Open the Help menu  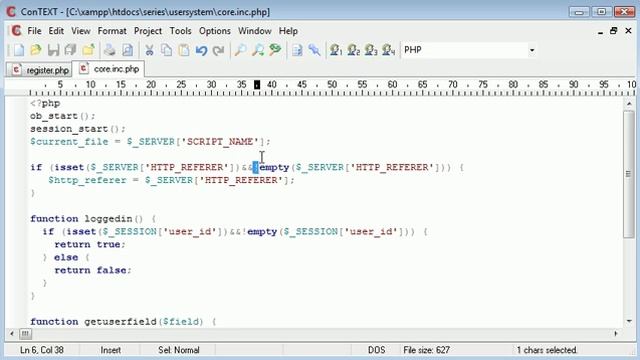[288, 31]
